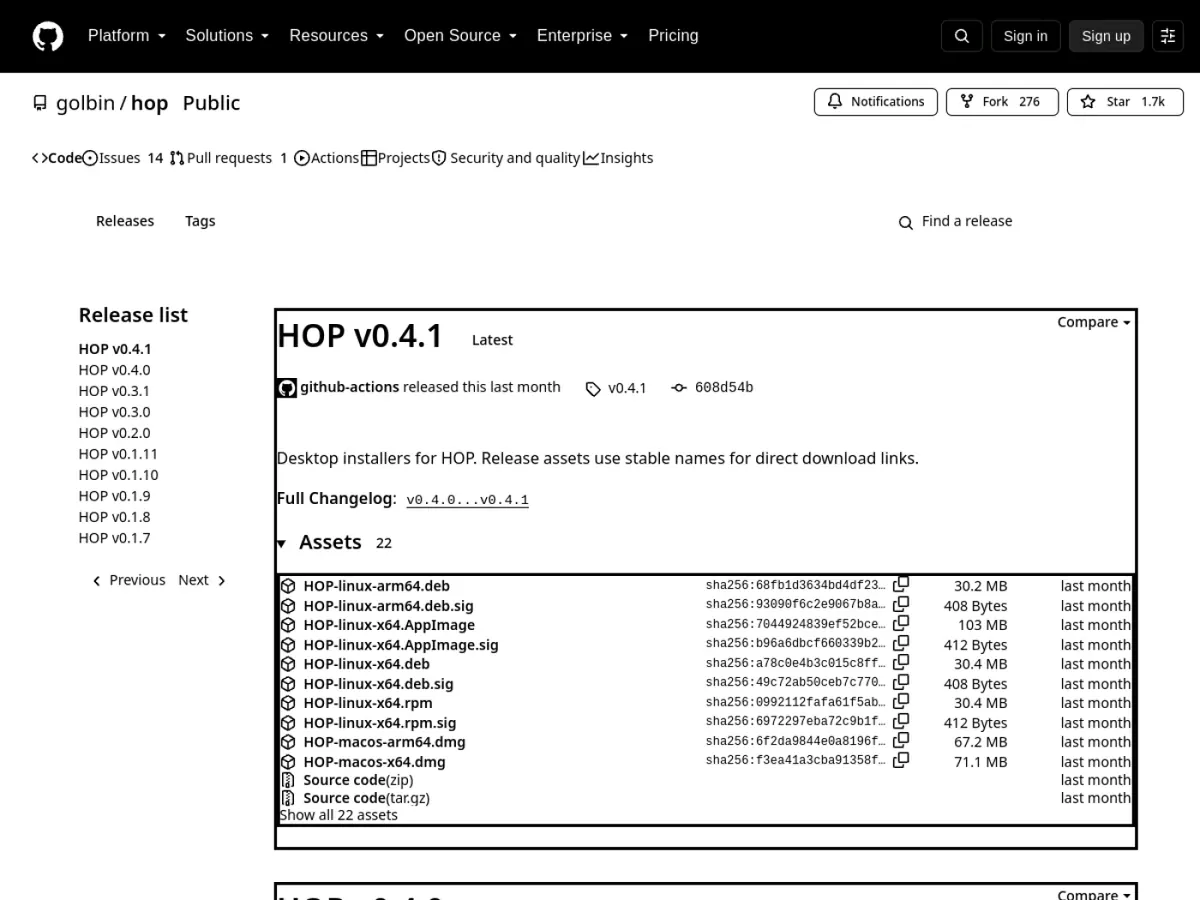Select HOP v0.4.0 in release list
The width and height of the screenshot is (1200, 900).
pyautogui.click(x=114, y=370)
